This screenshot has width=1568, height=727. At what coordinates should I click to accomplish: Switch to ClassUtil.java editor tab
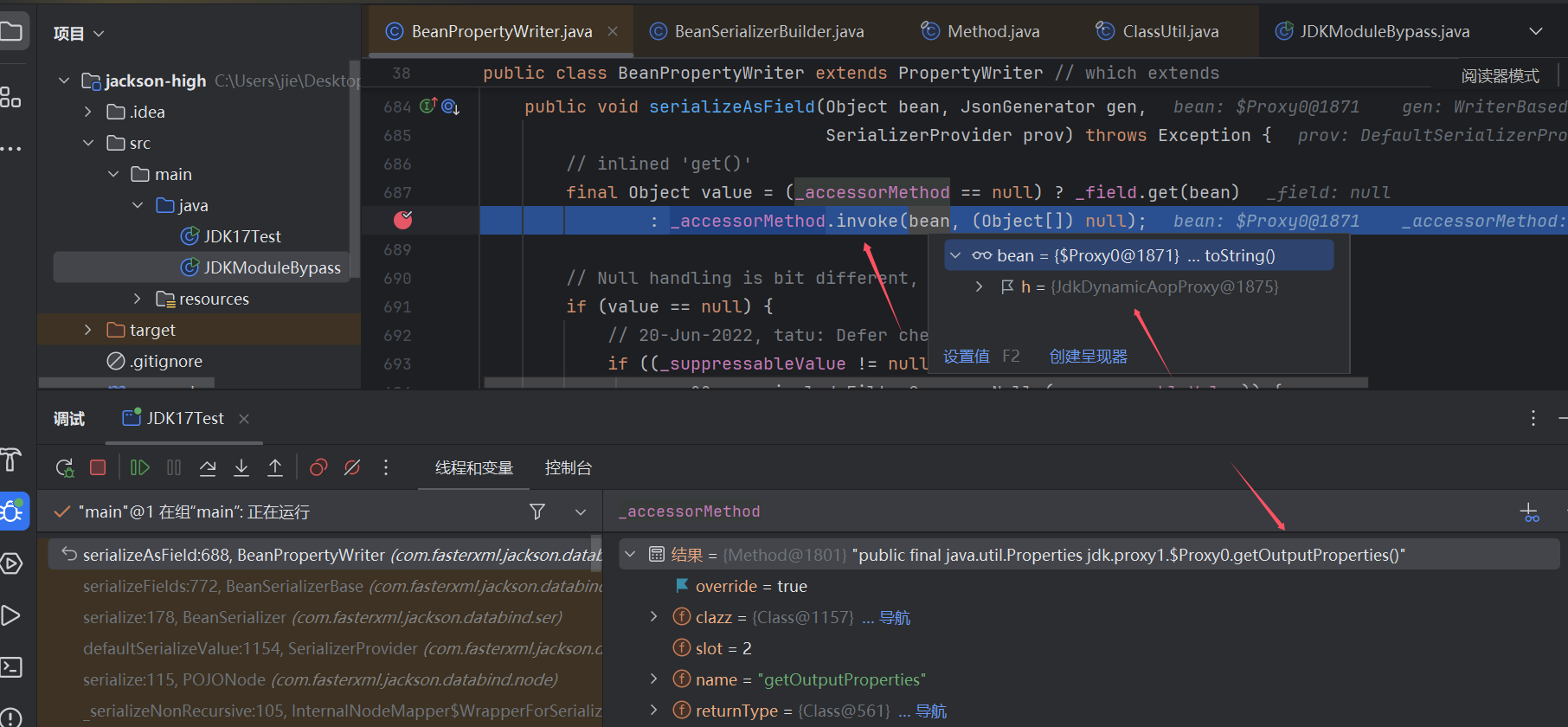(1158, 31)
